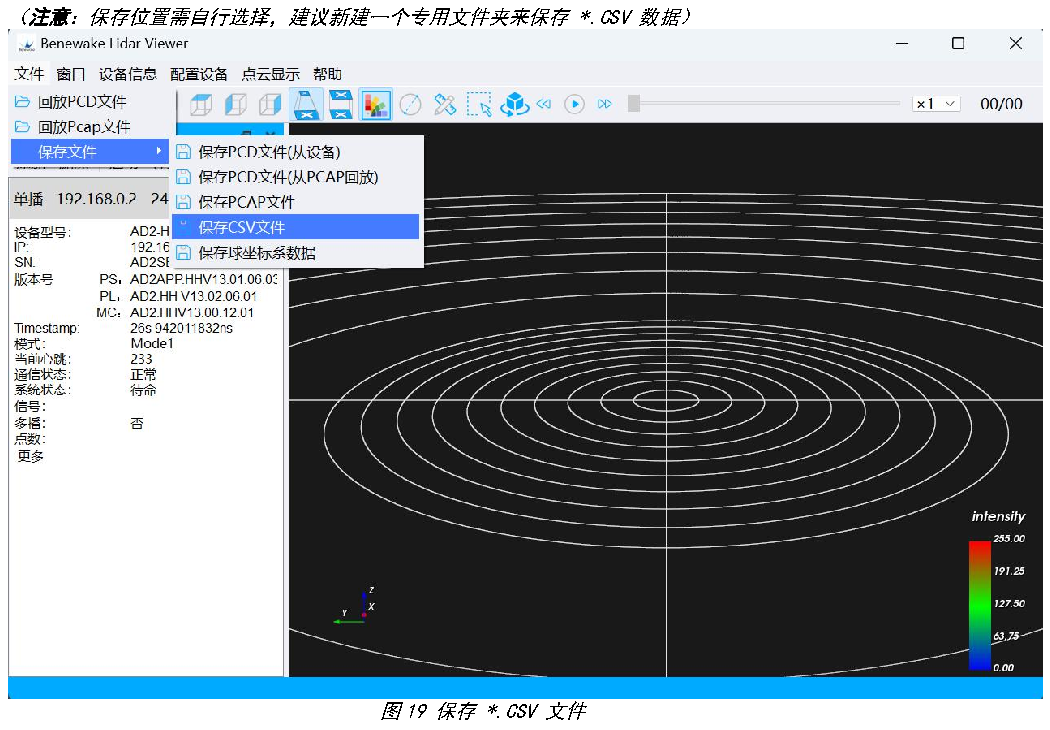Click the rewind playback button
The width and height of the screenshot is (1050, 730).
[x=544, y=104]
